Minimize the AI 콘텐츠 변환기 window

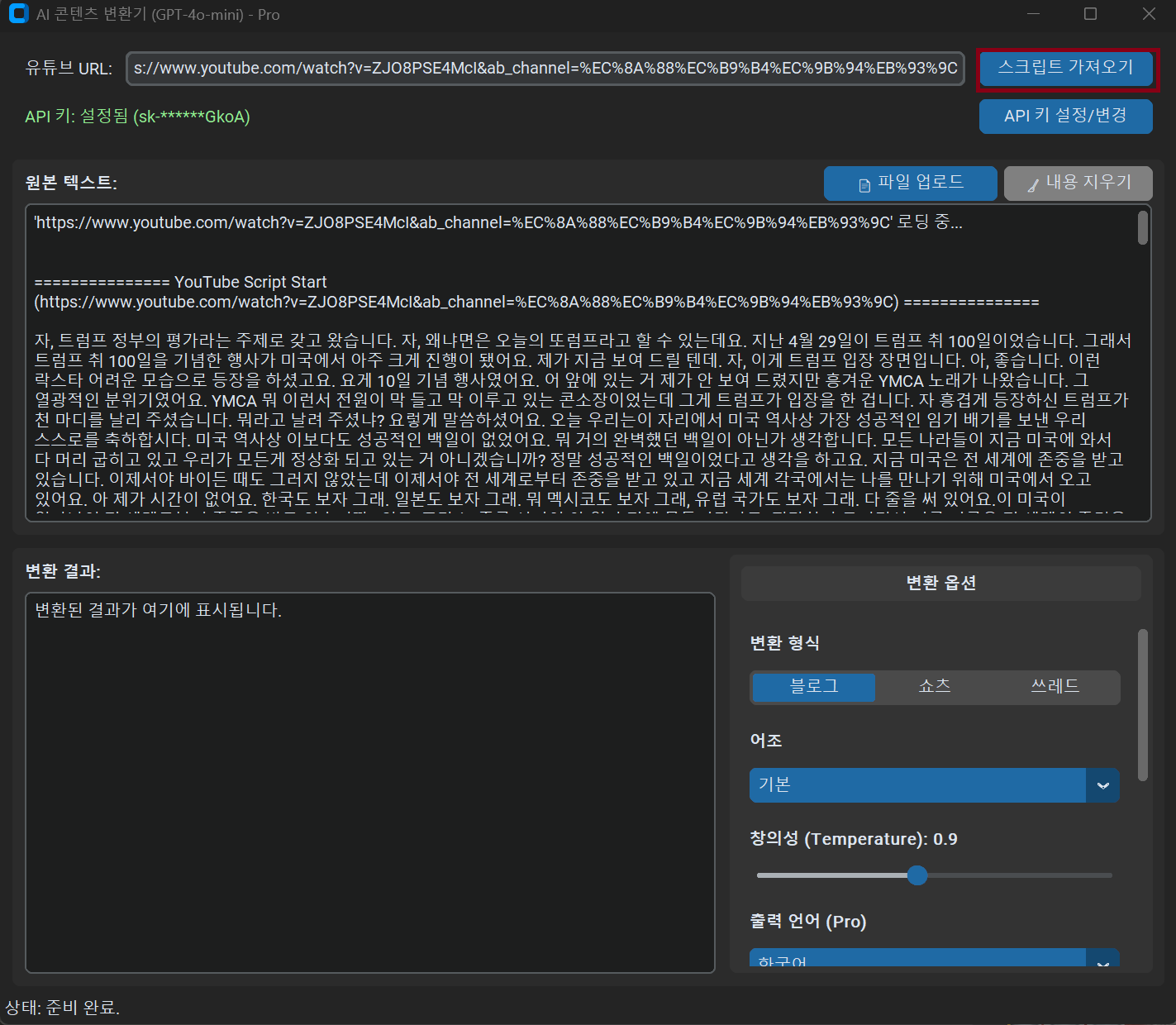click(x=1033, y=14)
